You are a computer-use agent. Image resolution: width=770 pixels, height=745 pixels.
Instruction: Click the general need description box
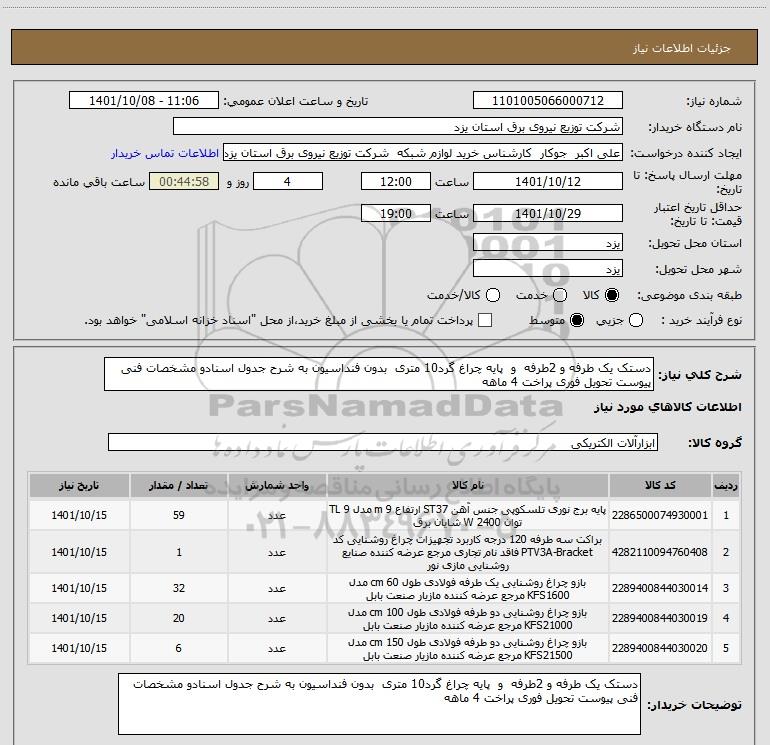pyautogui.click(x=379, y=375)
